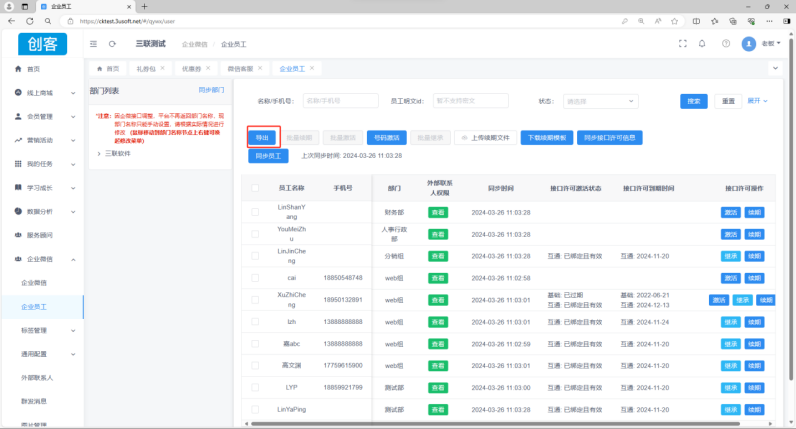Click the page refresh icon next to hamburger
The image size is (796, 429).
112,44
